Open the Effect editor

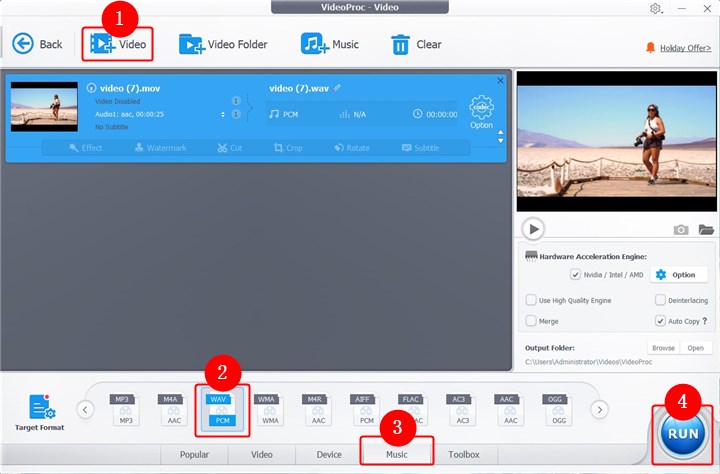point(85,148)
